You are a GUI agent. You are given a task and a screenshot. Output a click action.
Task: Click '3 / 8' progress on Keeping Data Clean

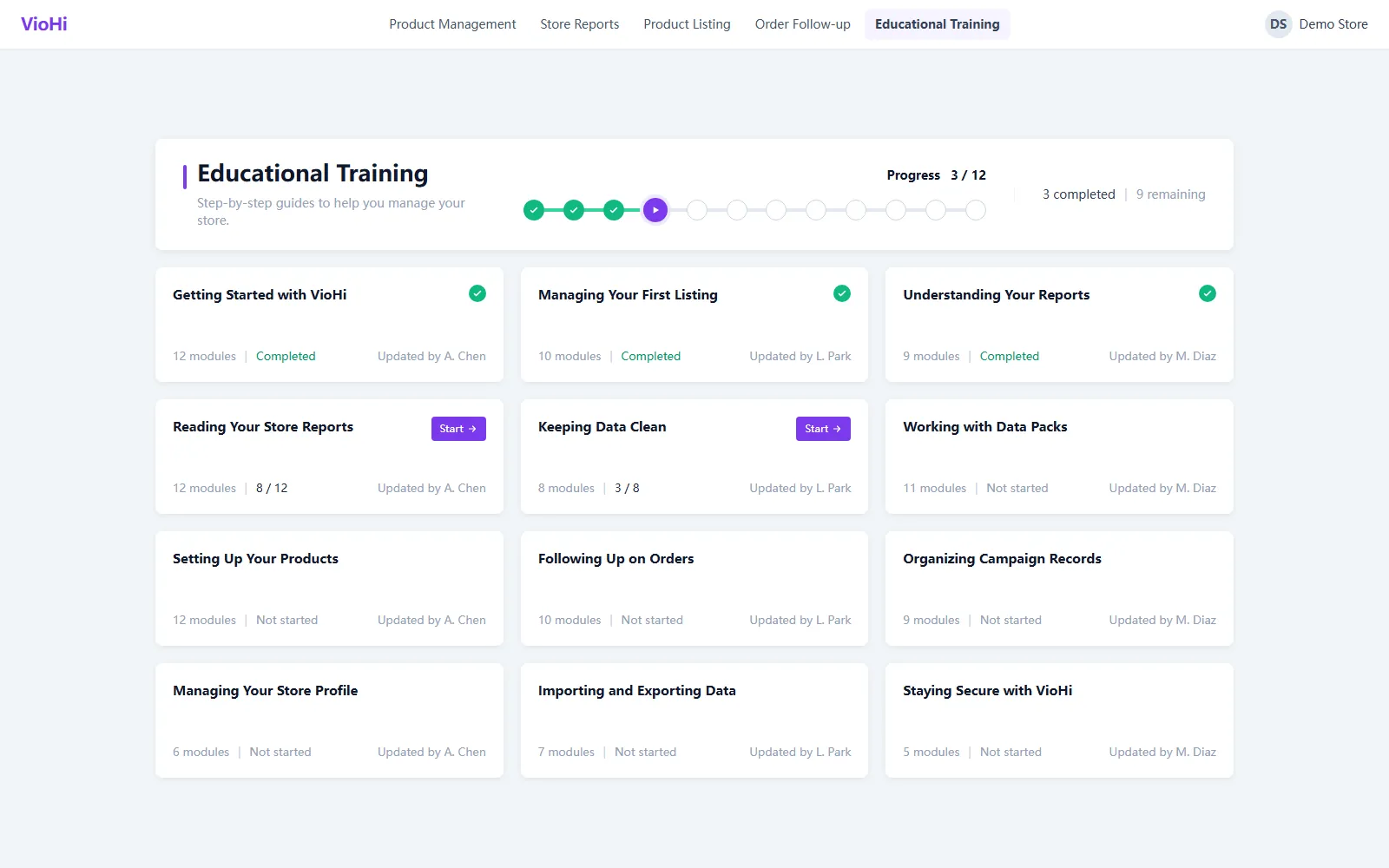click(627, 488)
